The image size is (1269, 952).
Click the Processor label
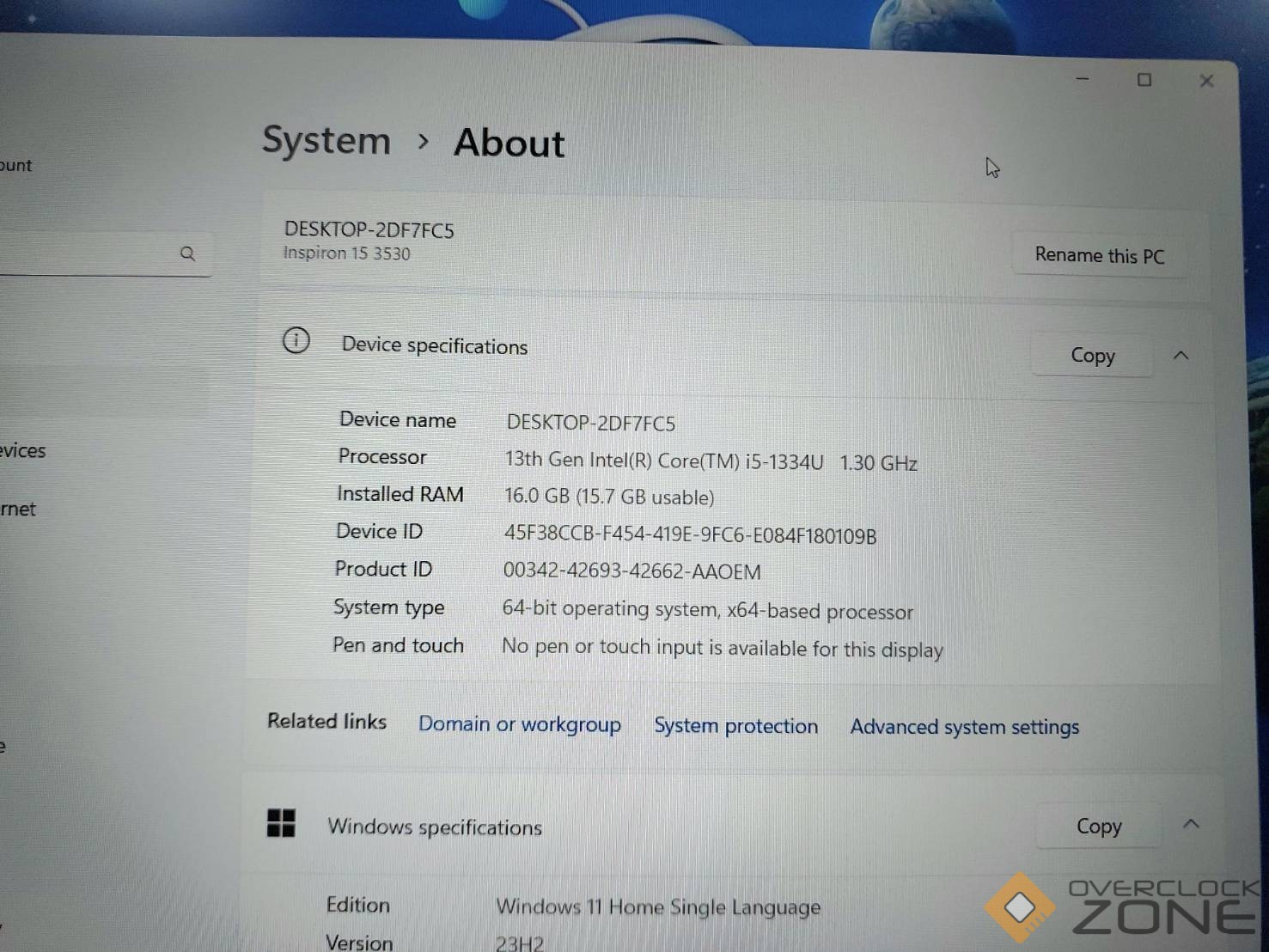[x=382, y=456]
